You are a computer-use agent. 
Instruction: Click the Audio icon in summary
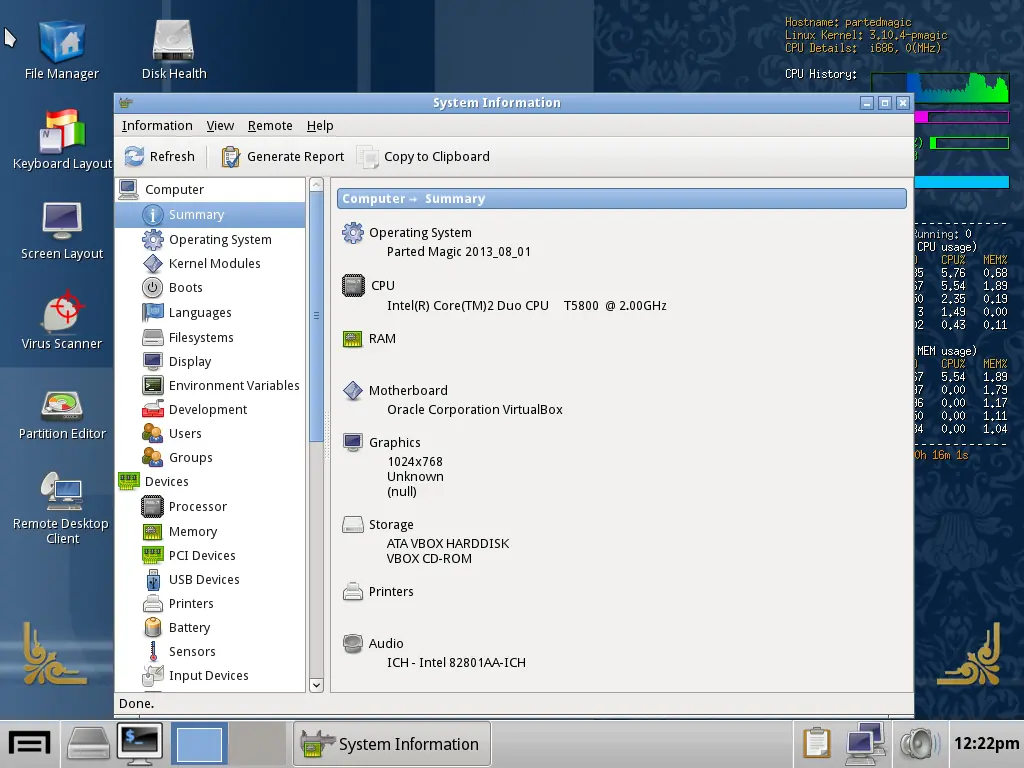pyautogui.click(x=353, y=644)
